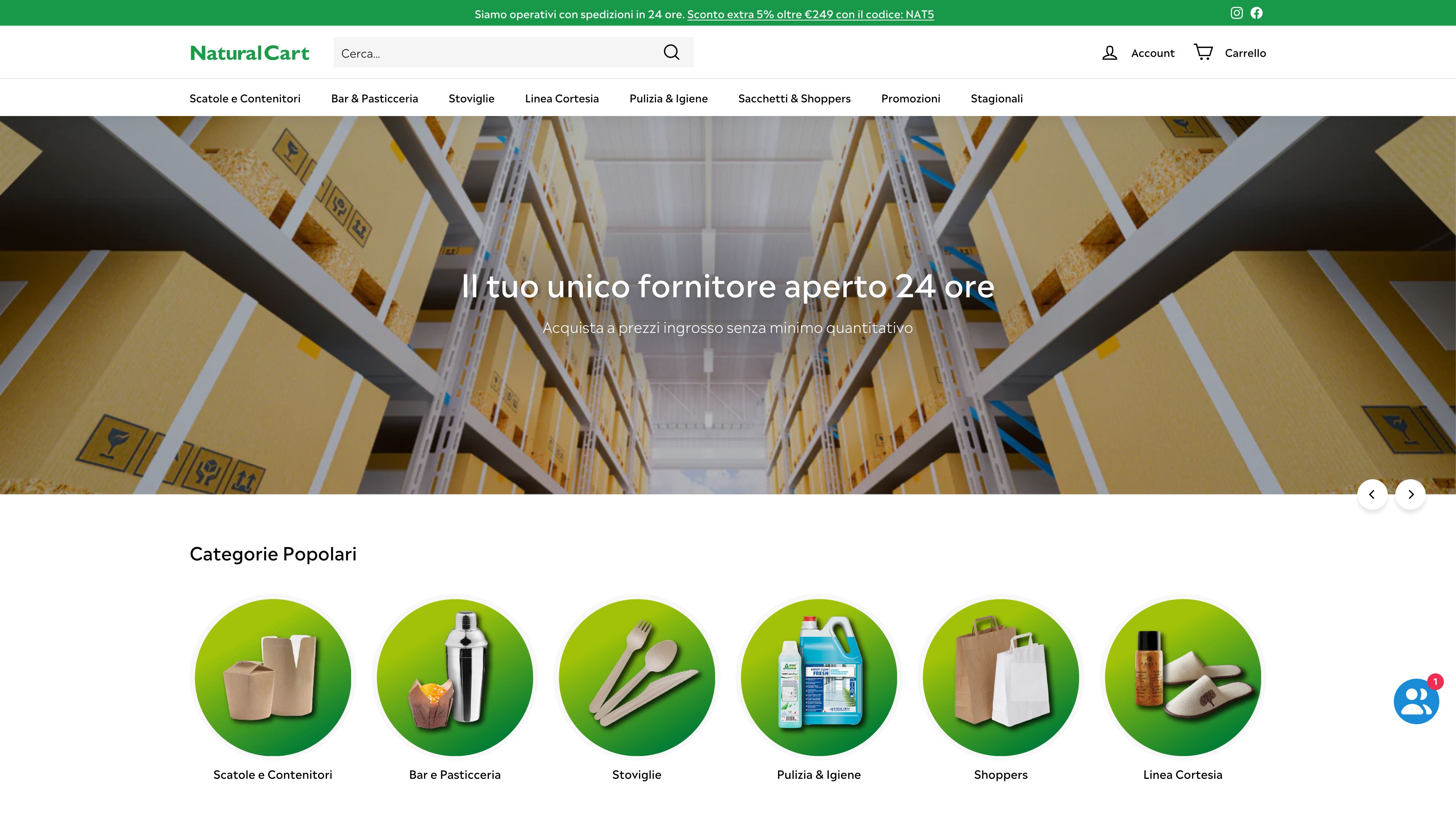Select the Stagionali menu tab

click(997, 97)
